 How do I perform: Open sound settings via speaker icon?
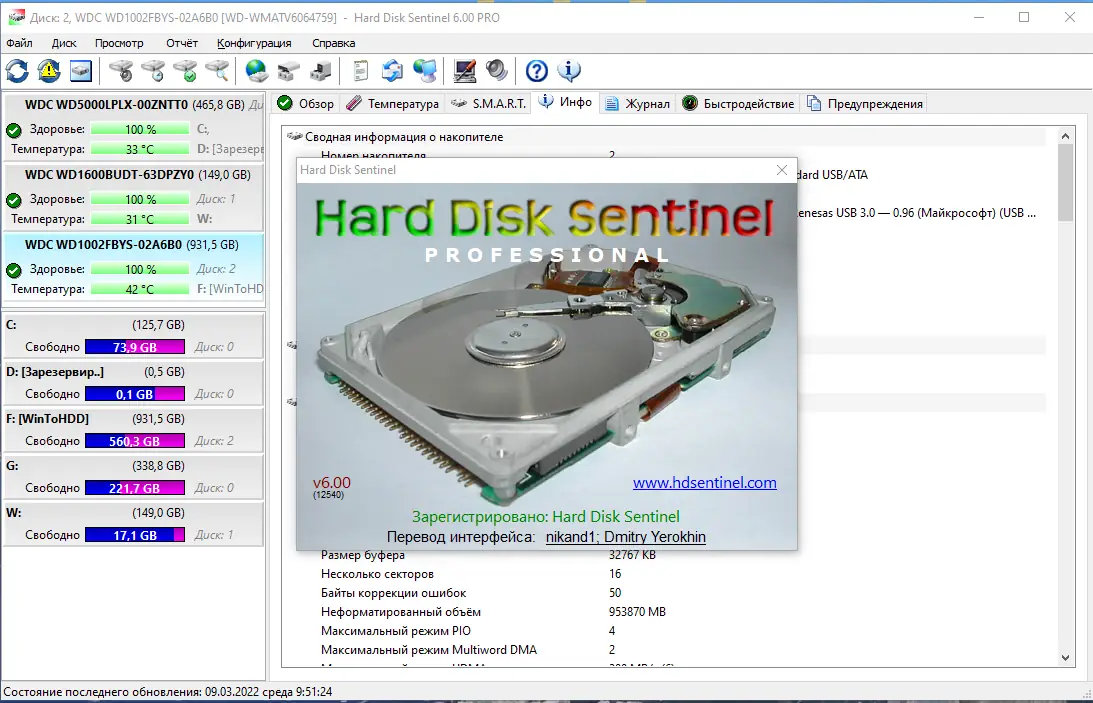click(x=497, y=70)
